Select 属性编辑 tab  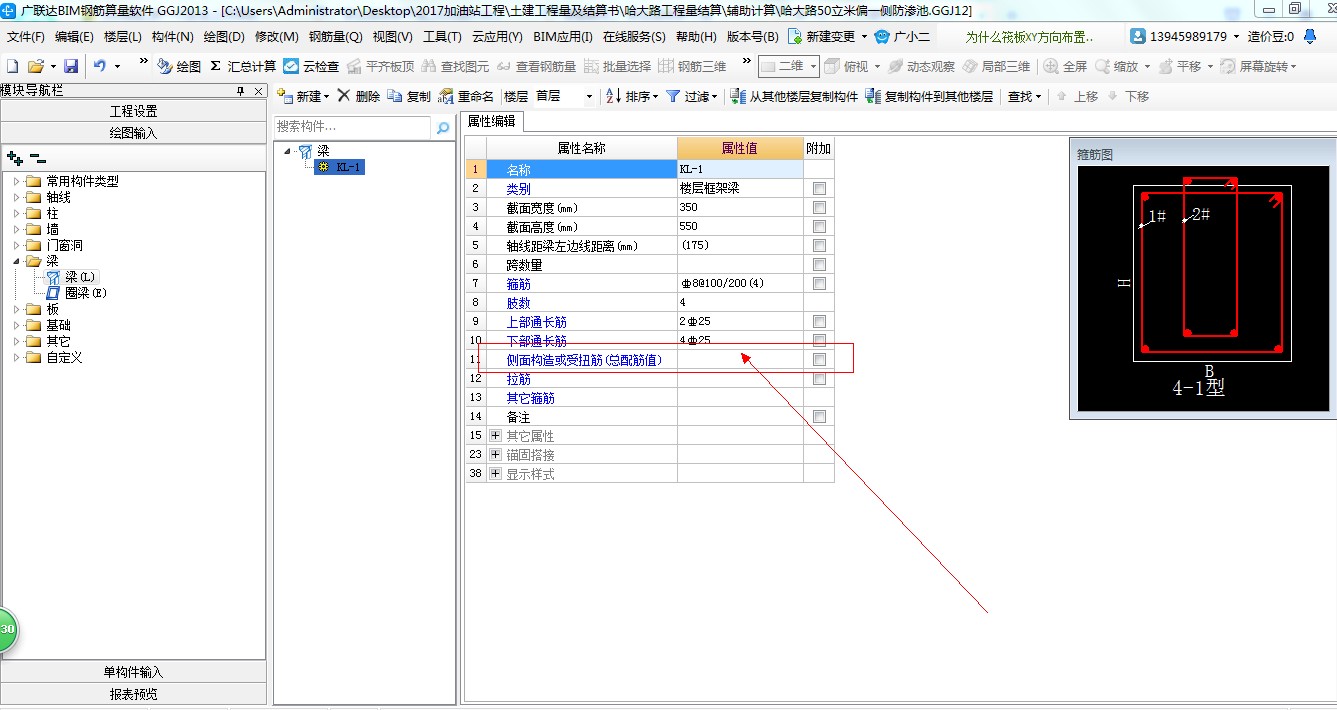[492, 121]
